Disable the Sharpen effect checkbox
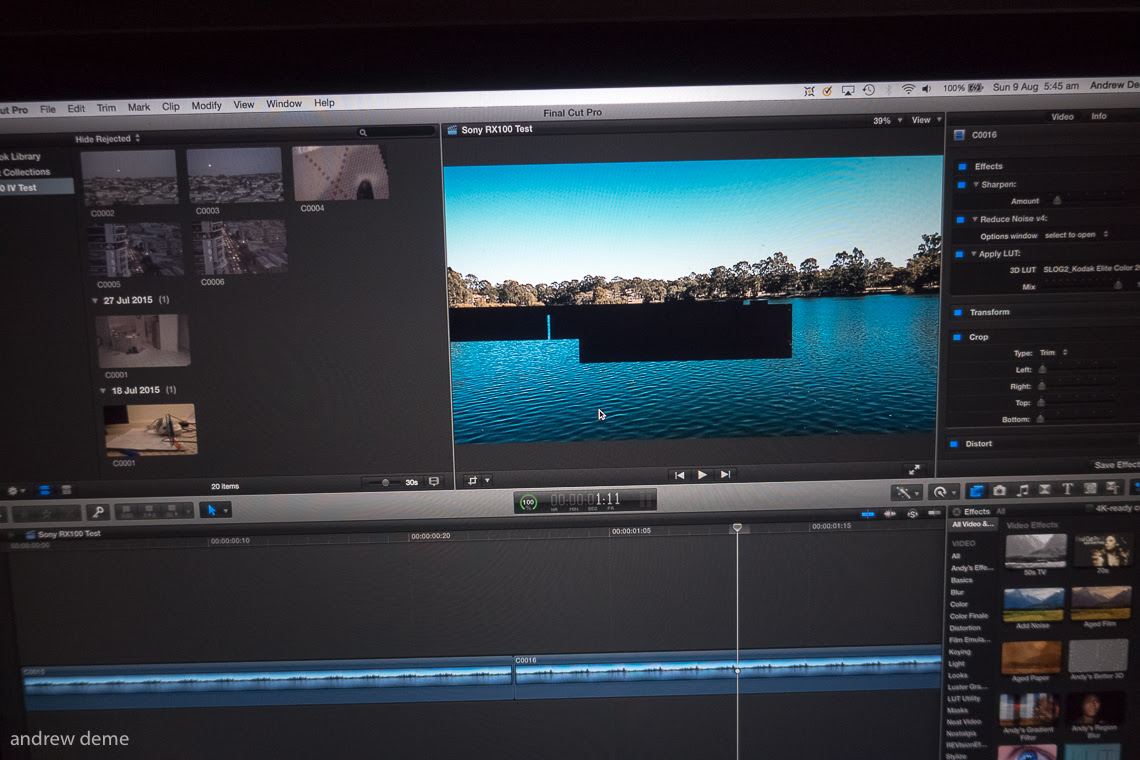Viewport: 1140px width, 760px height. click(961, 185)
